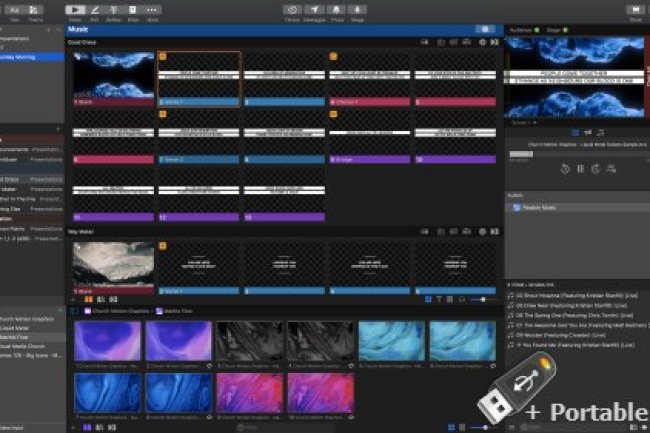
Task: Select grid view in the media bin footer
Action: (451, 427)
